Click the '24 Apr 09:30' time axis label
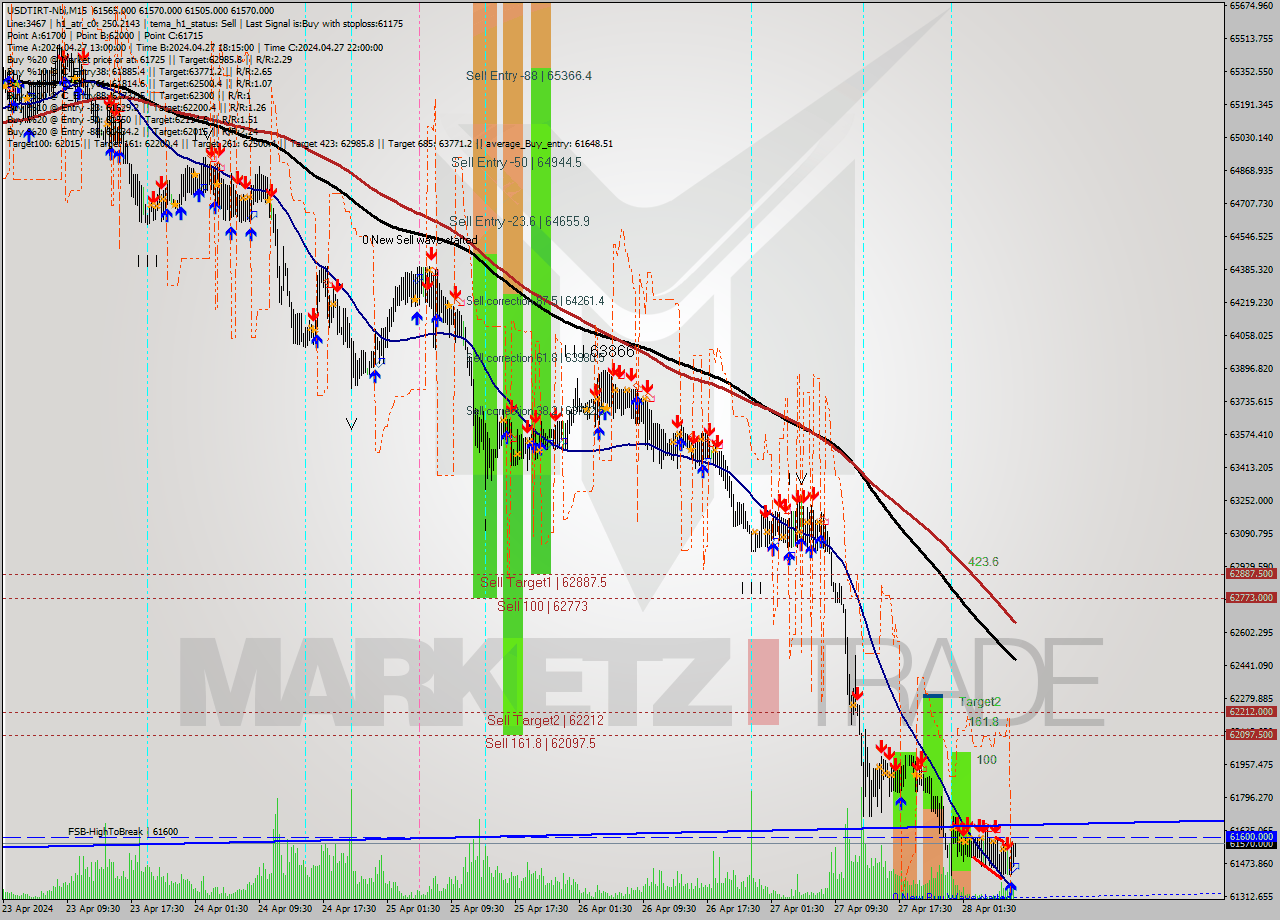This screenshot has height=920, width=1280. 285,910
